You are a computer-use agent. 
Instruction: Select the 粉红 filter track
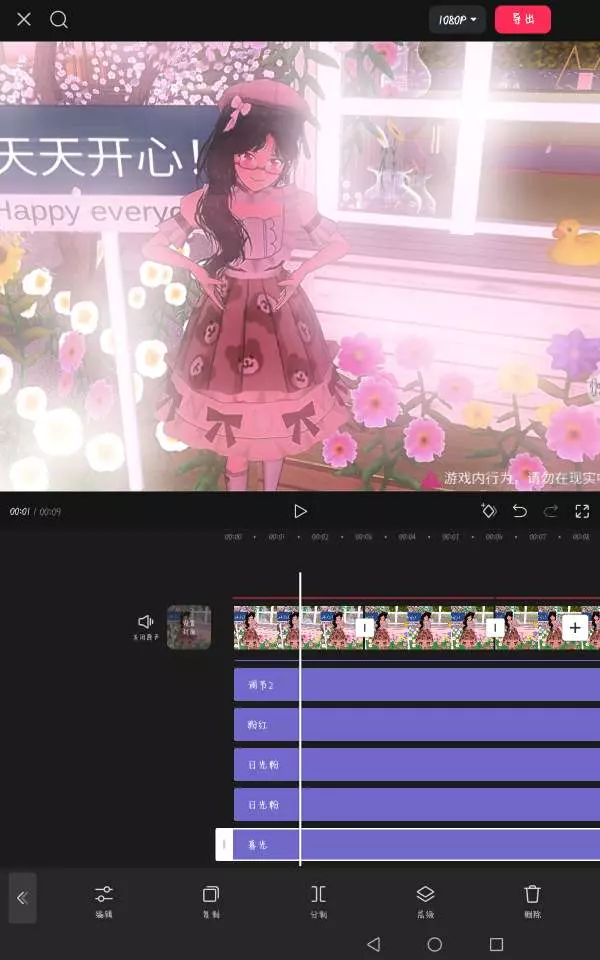(416, 725)
